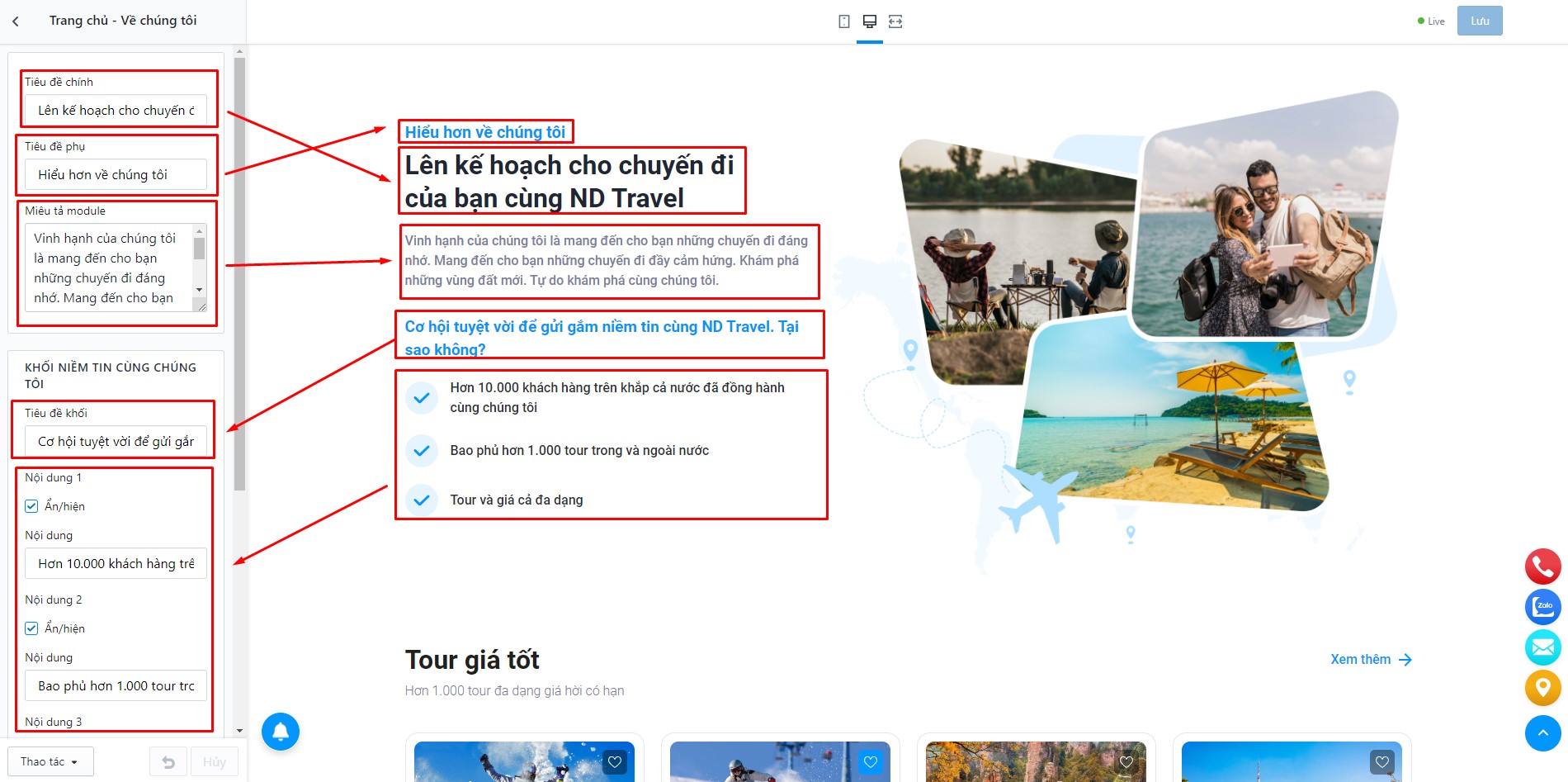The image size is (1568, 782).
Task: Click scroll-up arrow of the settings sidebar
Action: (x=239, y=51)
